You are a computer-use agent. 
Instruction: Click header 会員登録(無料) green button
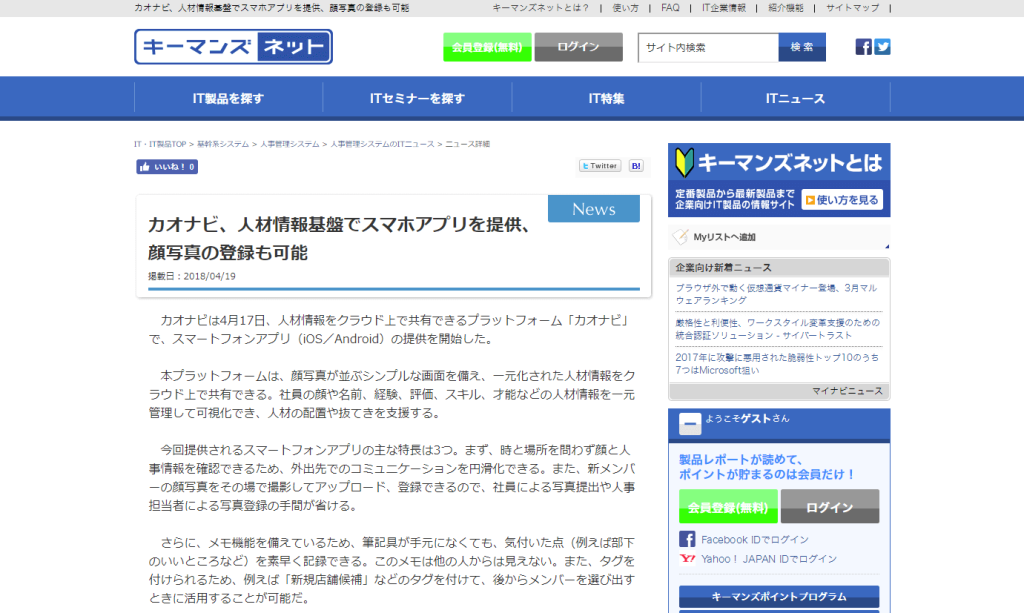(x=487, y=47)
